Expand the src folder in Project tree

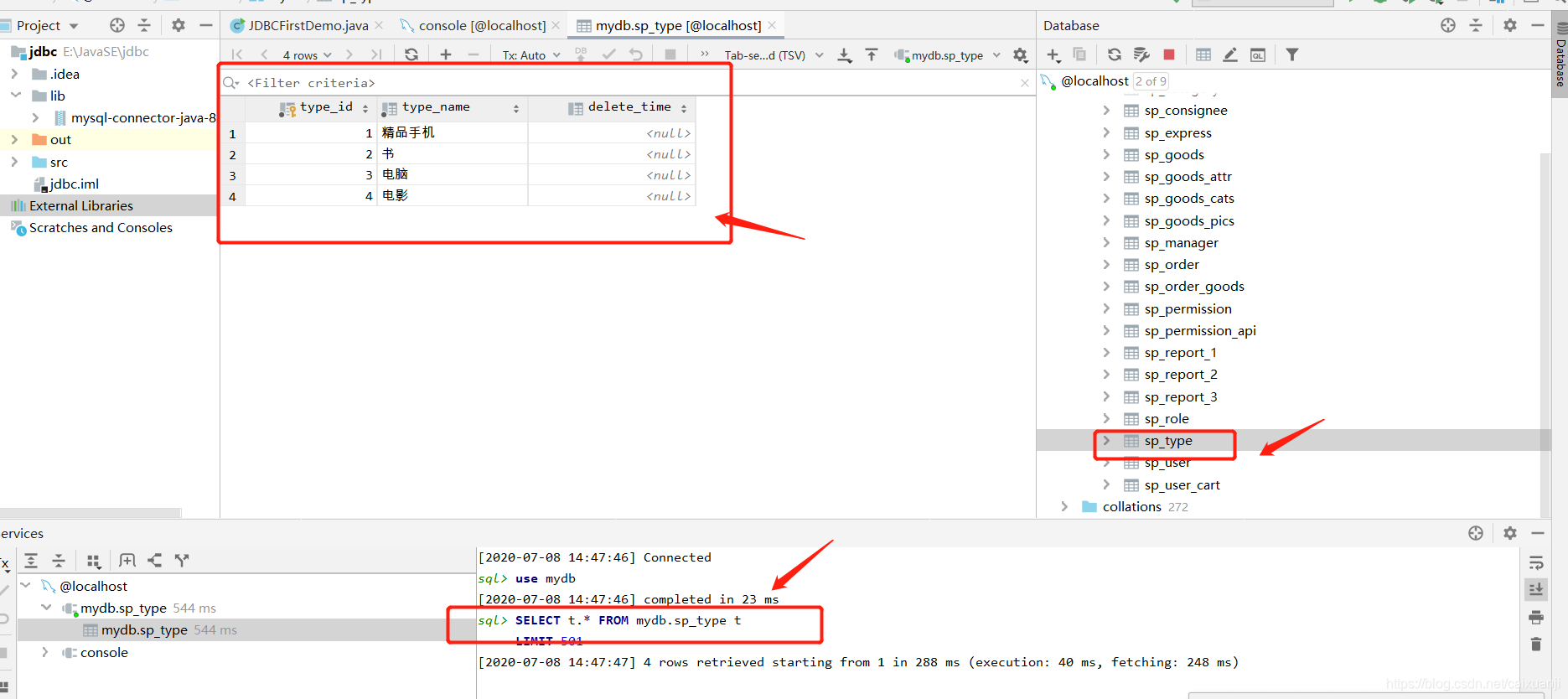pyautogui.click(x=14, y=162)
